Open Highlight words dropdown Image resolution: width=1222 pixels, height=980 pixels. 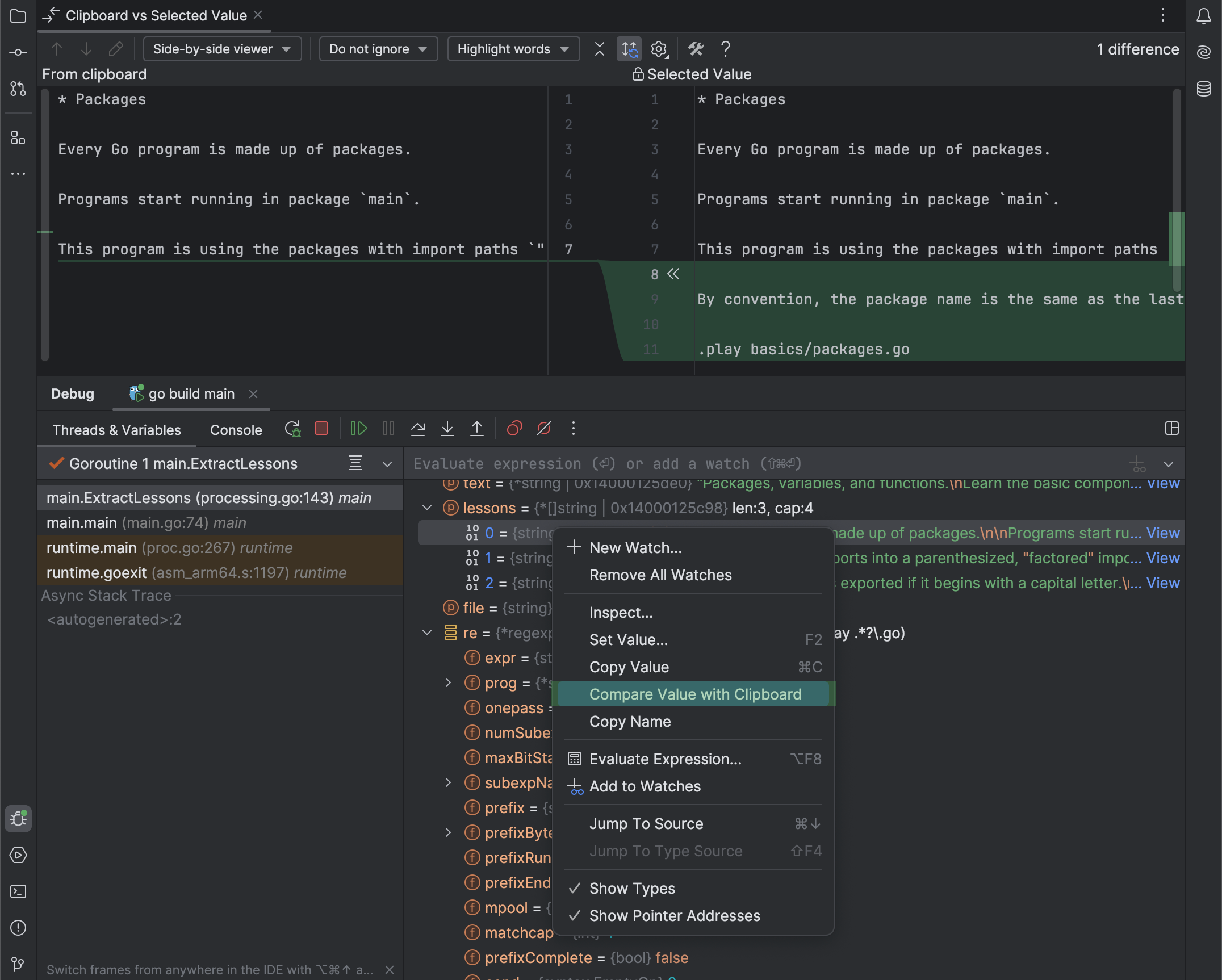point(513,49)
